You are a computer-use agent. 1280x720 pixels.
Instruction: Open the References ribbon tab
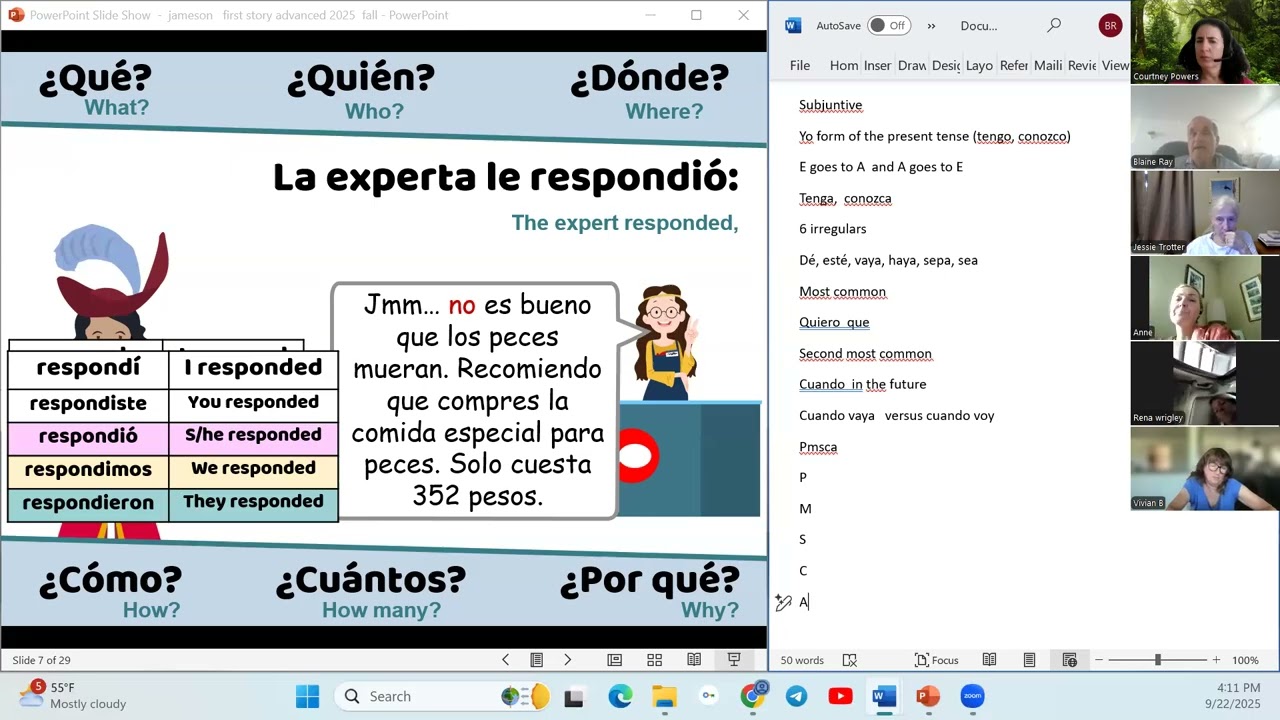point(1014,65)
